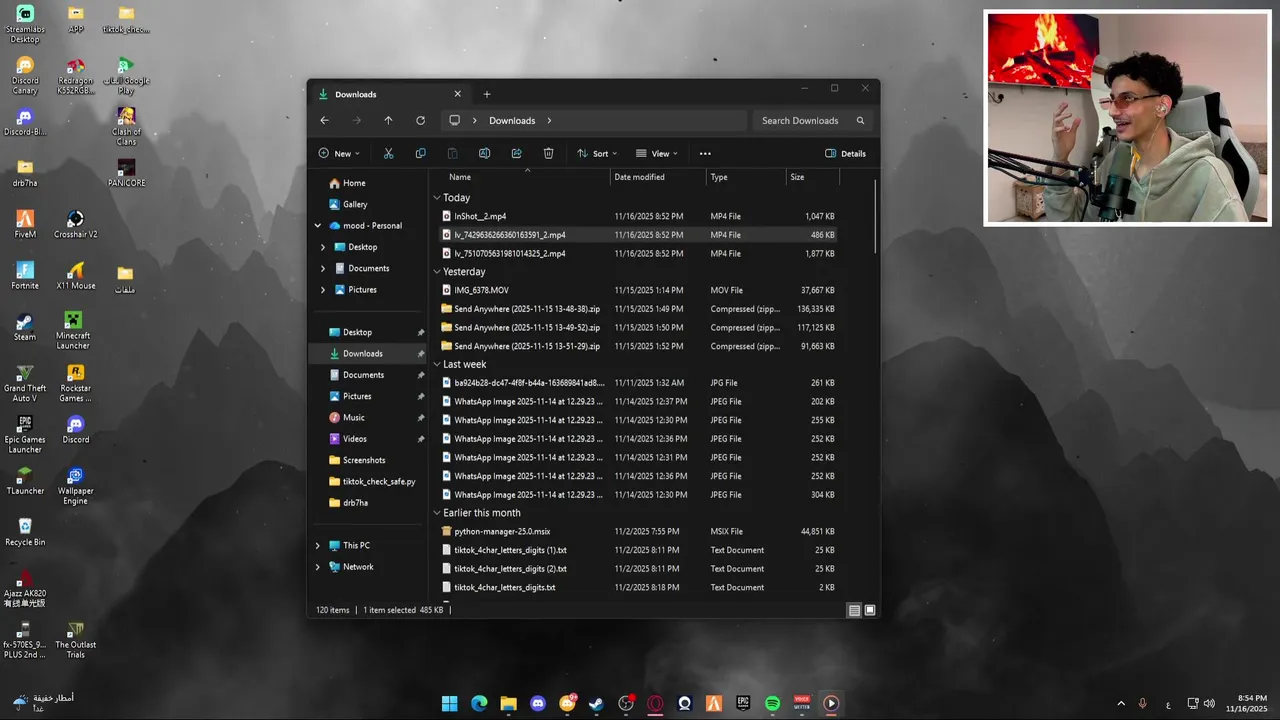Collapse mood - Personal in the sidebar
Screen dimensions: 1280x720
(x=318, y=226)
